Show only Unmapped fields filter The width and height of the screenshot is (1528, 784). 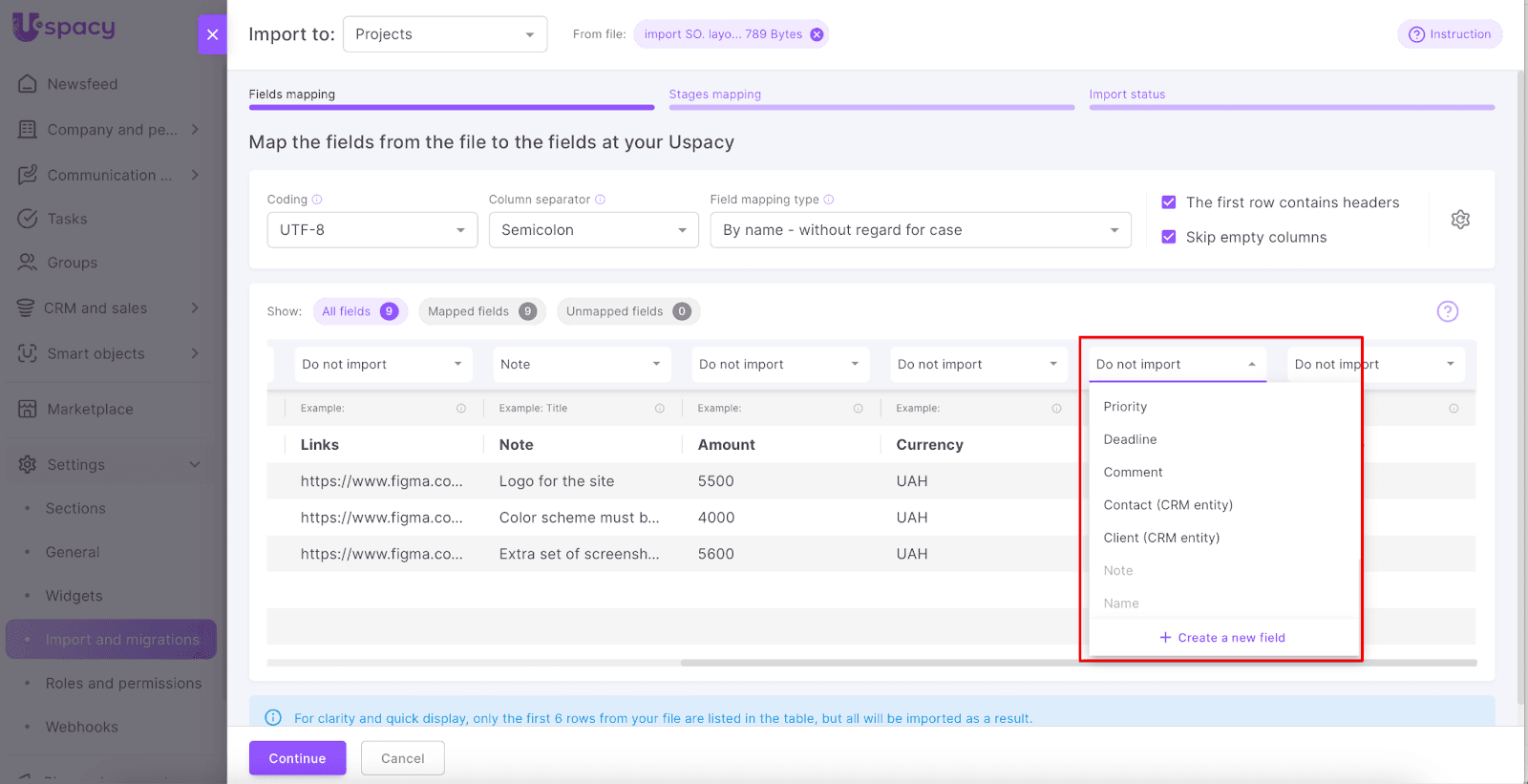click(626, 311)
